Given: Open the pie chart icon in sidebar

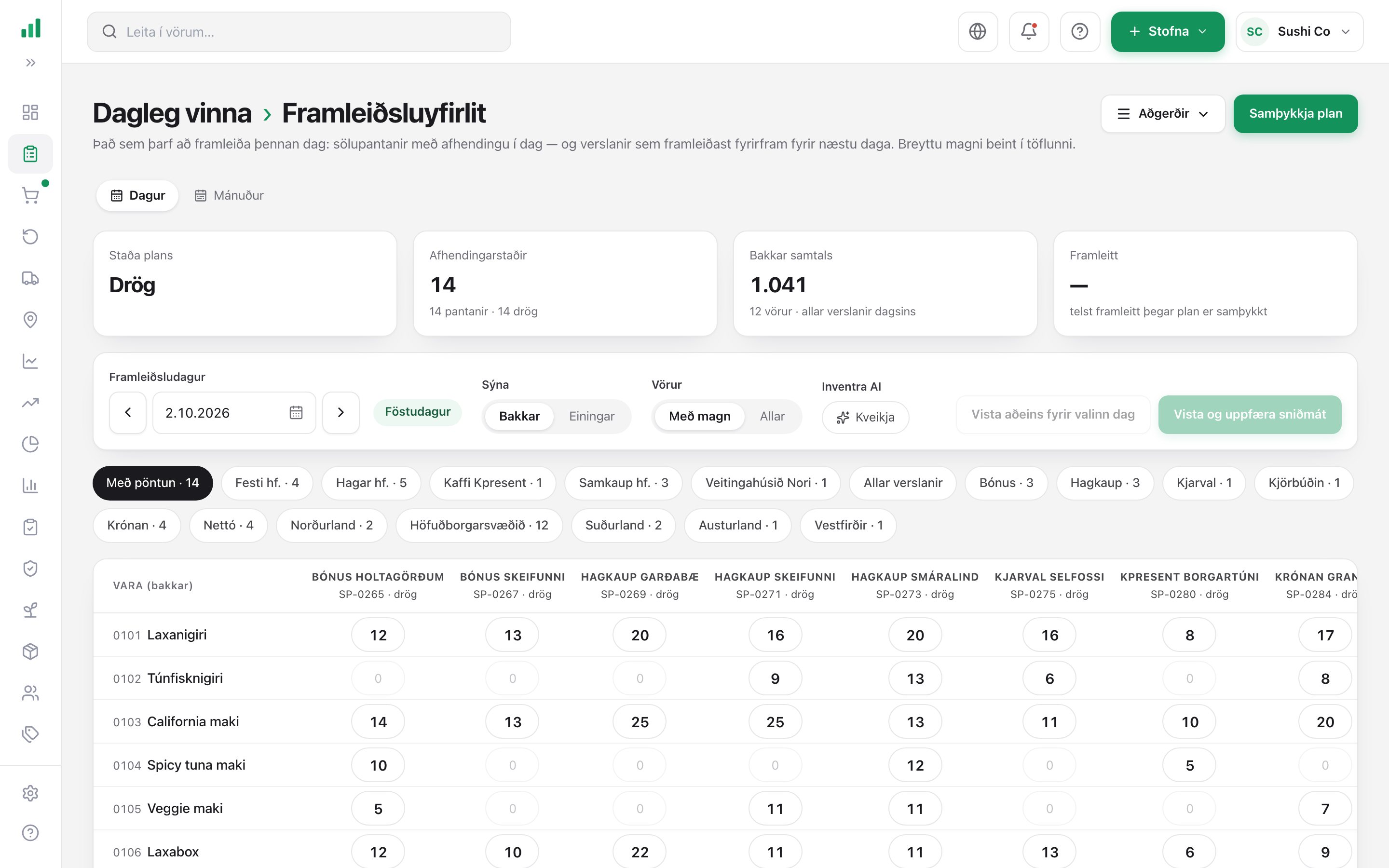Looking at the screenshot, I should (30, 444).
